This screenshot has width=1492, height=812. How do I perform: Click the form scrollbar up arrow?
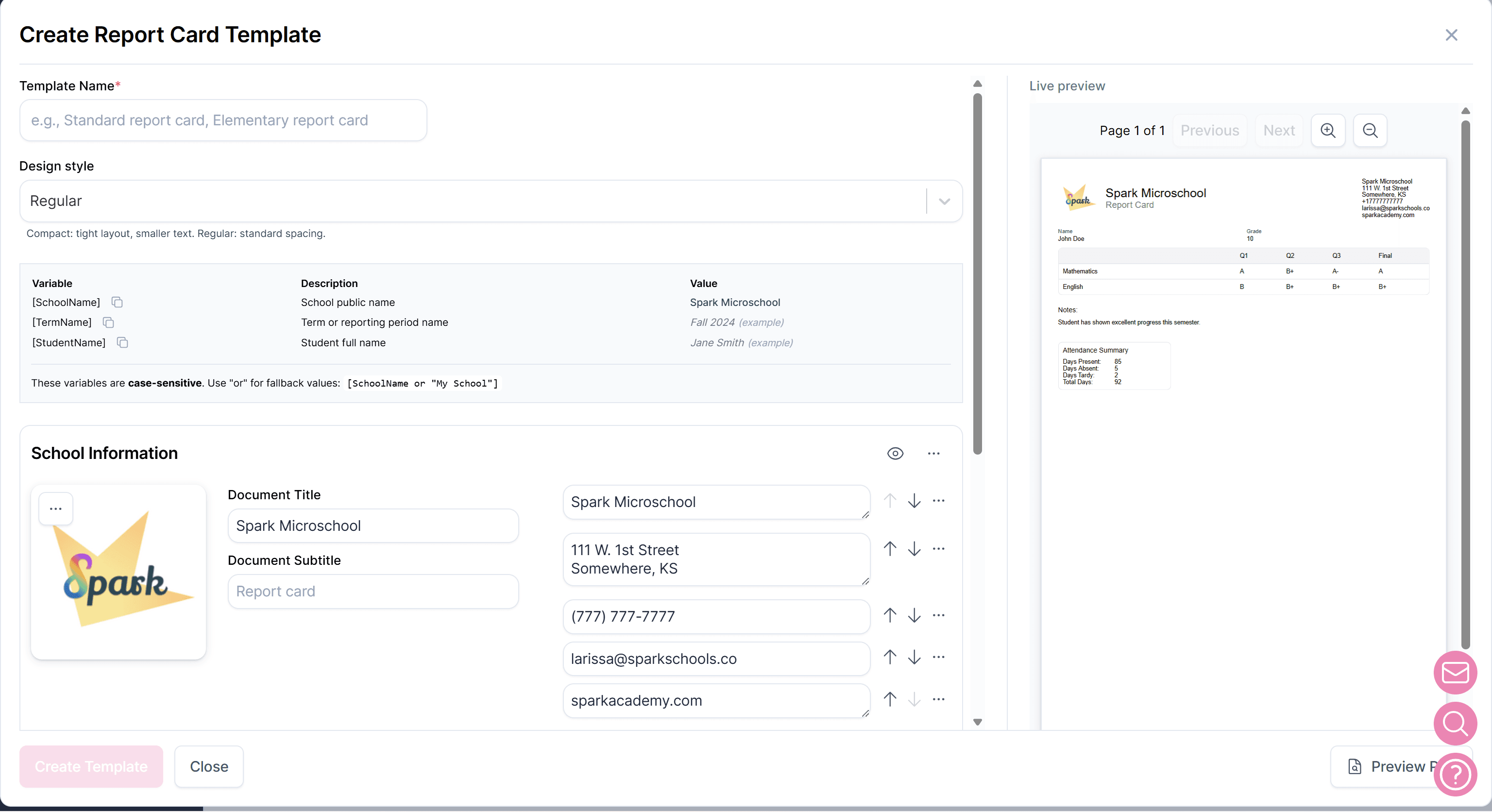[978, 84]
